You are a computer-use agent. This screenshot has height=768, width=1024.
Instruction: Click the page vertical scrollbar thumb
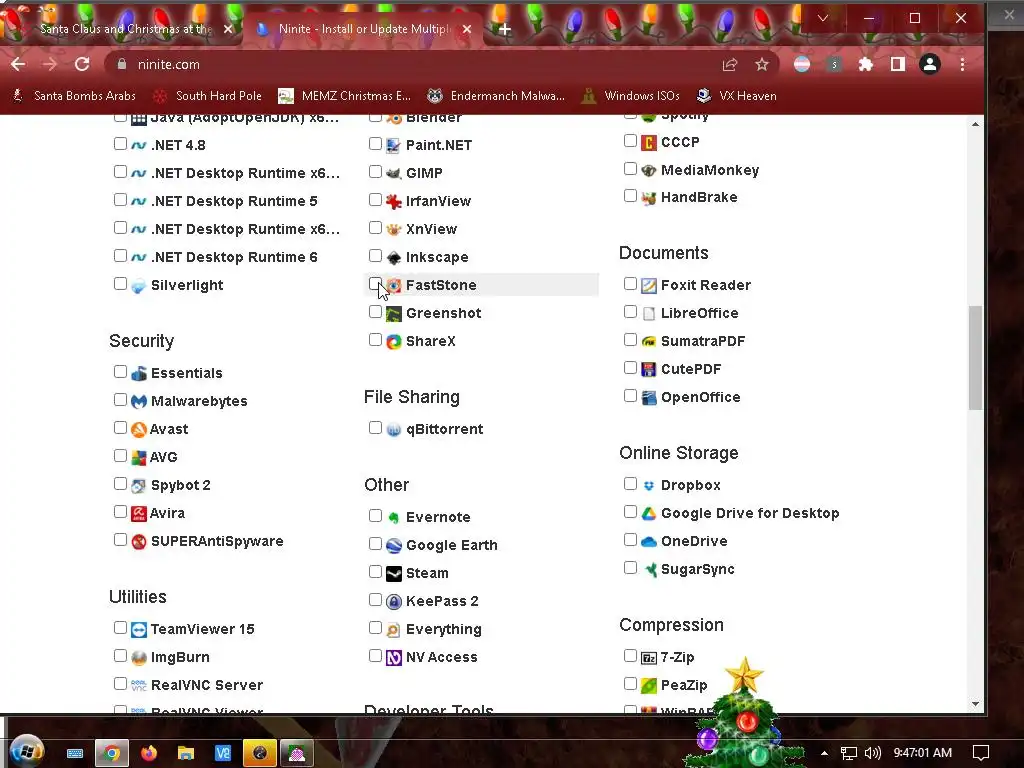point(975,357)
